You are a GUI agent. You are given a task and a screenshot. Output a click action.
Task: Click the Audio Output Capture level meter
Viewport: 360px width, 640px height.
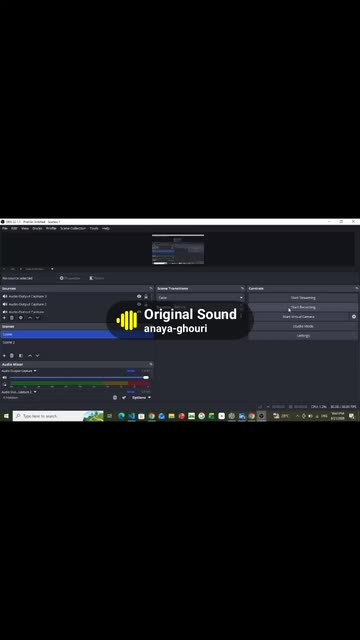79,383
